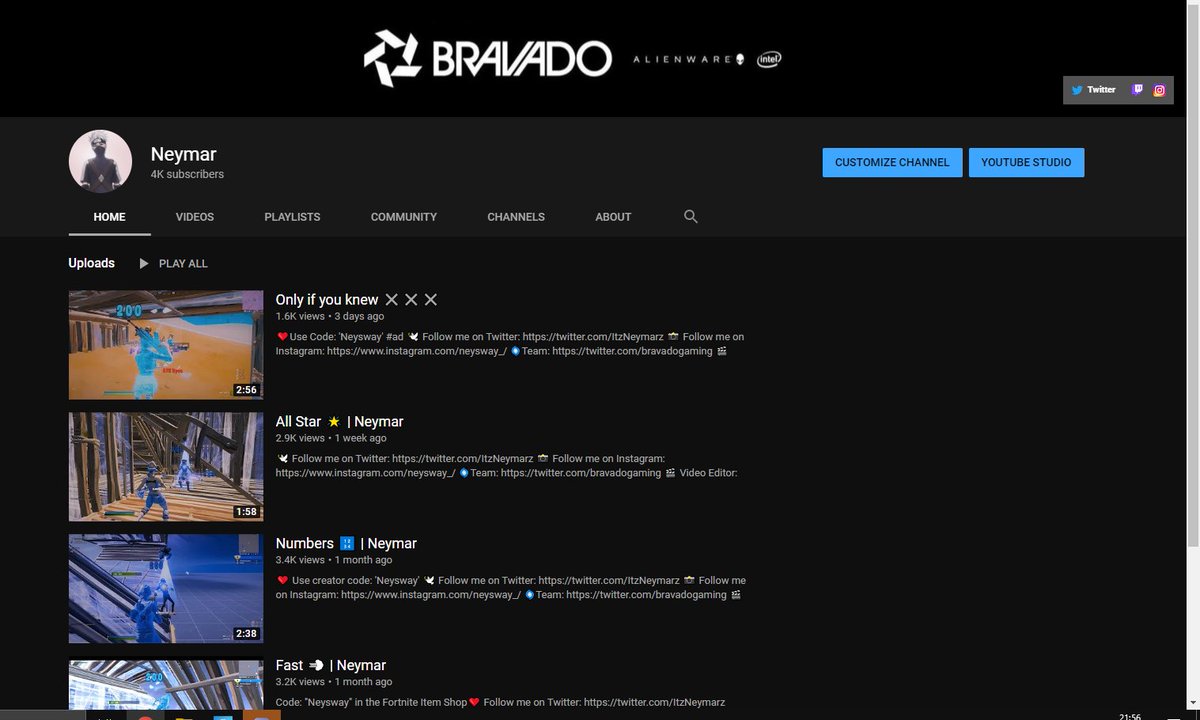1200x720 pixels.
Task: Click the 'Fast | Neymar' video title
Action: click(x=331, y=666)
